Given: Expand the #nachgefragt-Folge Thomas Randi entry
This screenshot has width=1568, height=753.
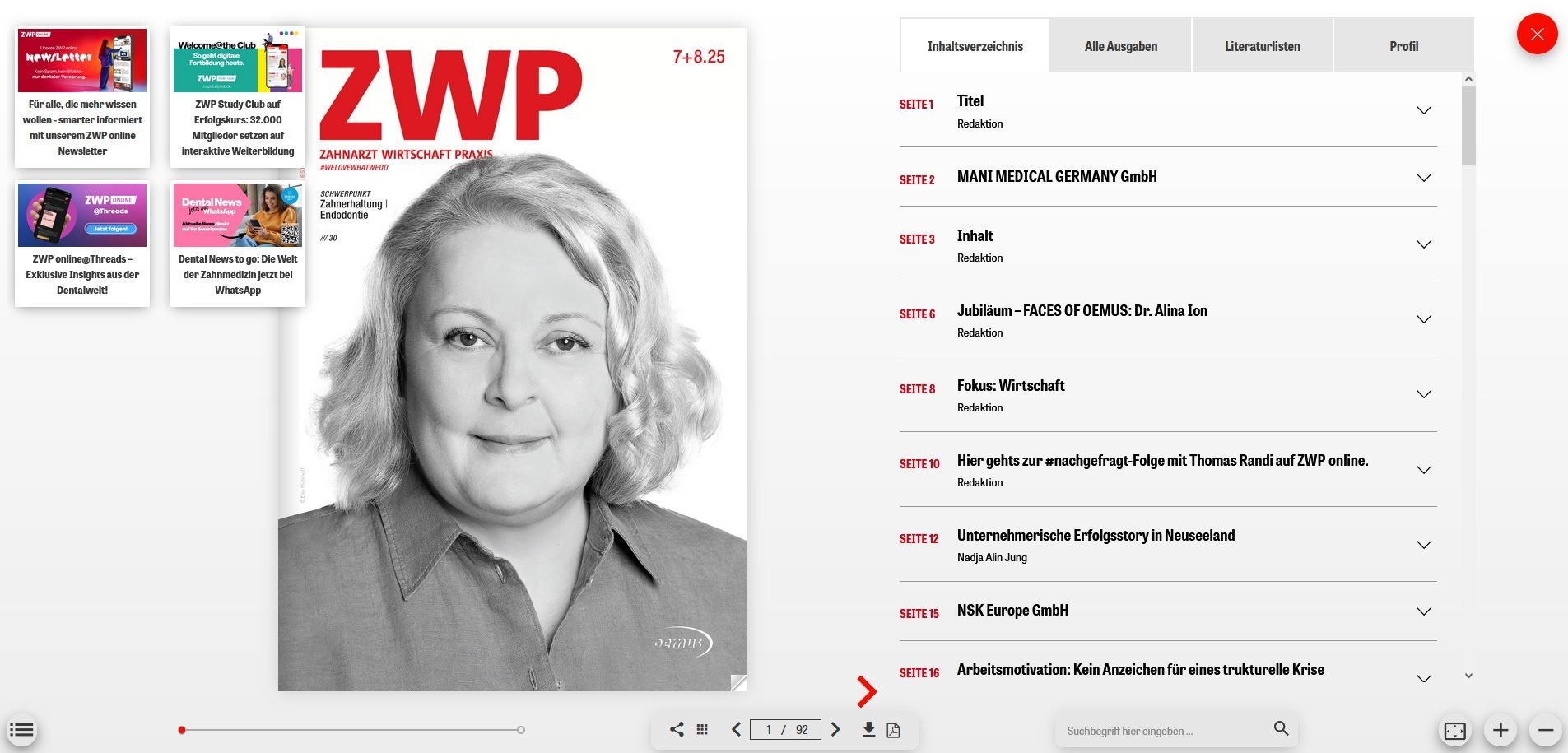Looking at the screenshot, I should coord(1424,470).
